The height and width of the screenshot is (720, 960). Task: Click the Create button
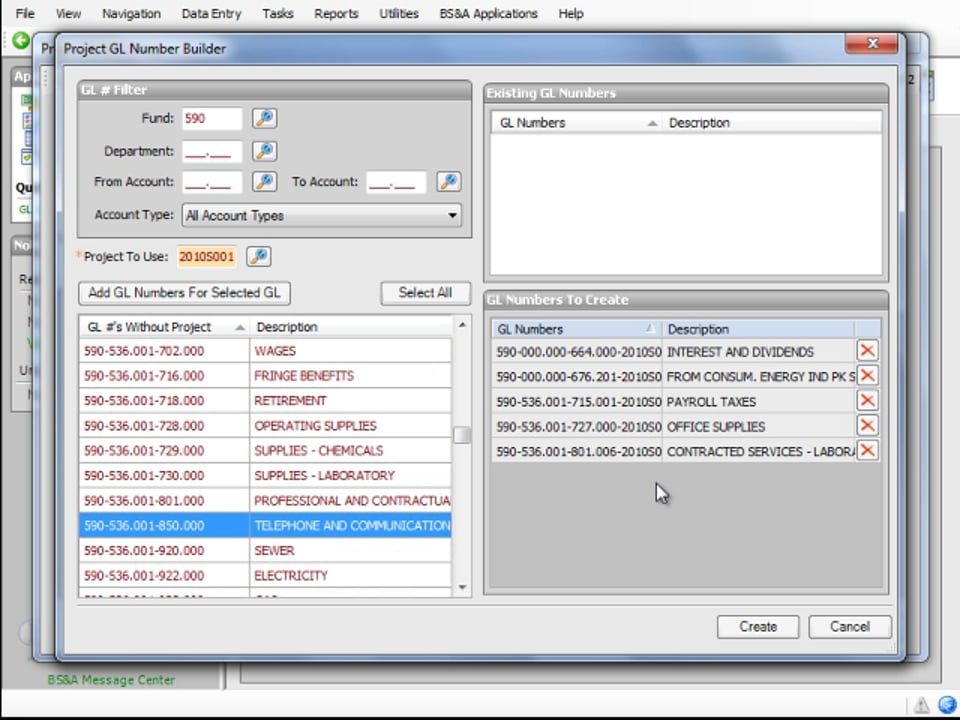click(x=758, y=627)
